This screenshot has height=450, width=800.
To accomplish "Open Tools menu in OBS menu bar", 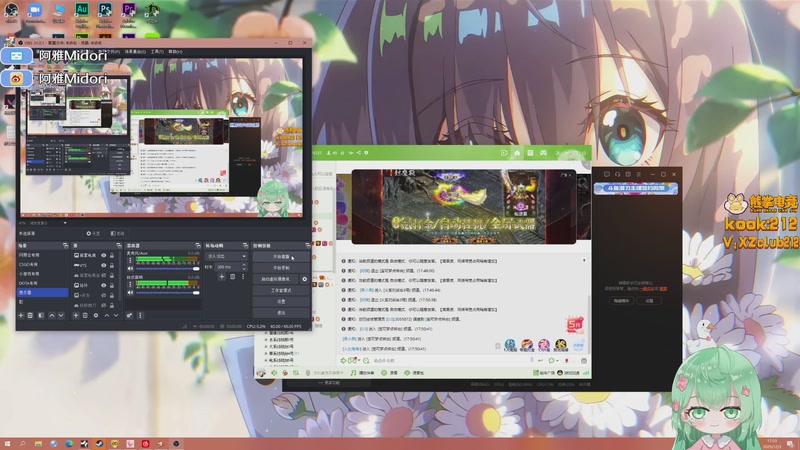I will pos(157,52).
